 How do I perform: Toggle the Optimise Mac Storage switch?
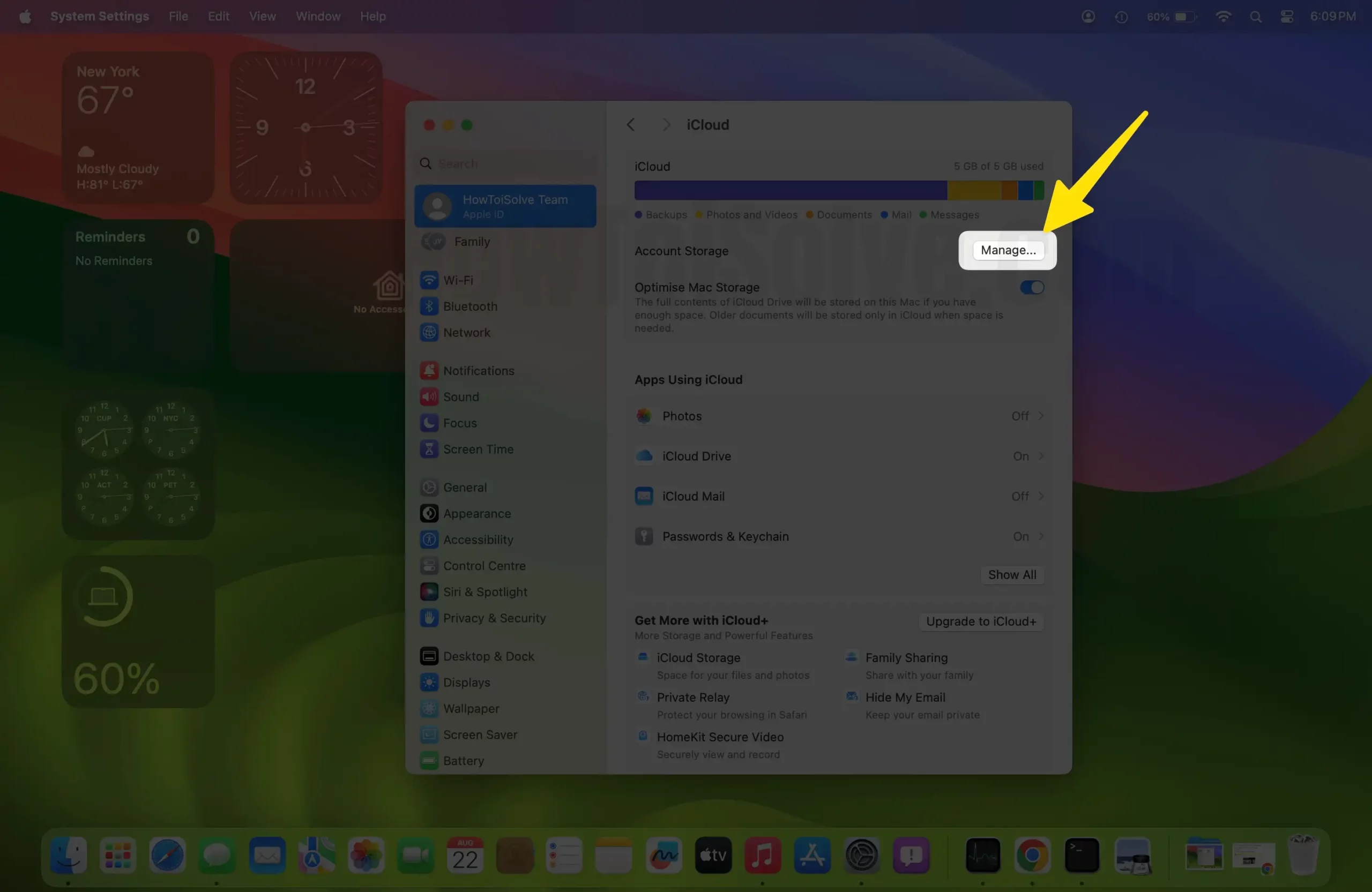(x=1031, y=288)
